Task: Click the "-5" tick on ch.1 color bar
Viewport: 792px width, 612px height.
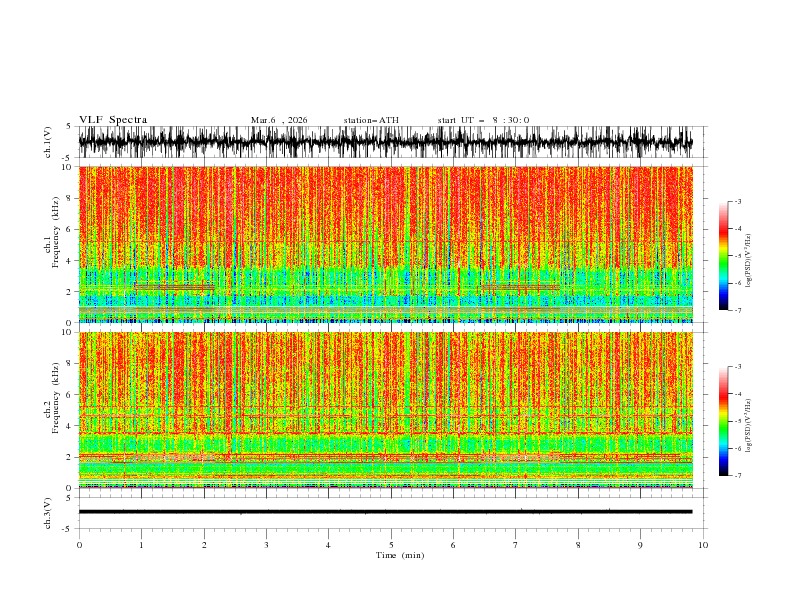Action: [x=738, y=256]
